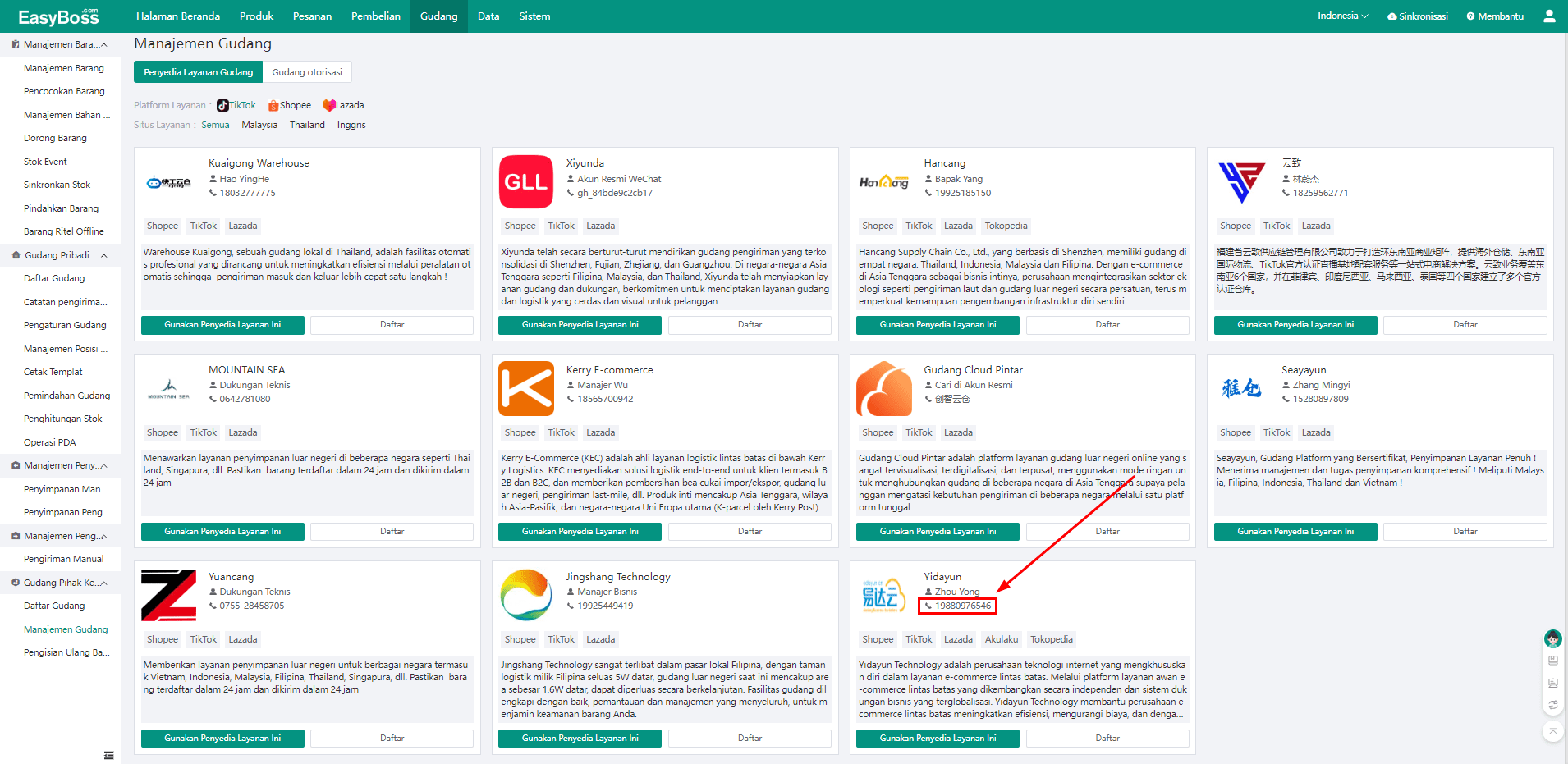The width and height of the screenshot is (1568, 764).
Task: Click the floating refresh sync icon
Action: [x=1552, y=705]
